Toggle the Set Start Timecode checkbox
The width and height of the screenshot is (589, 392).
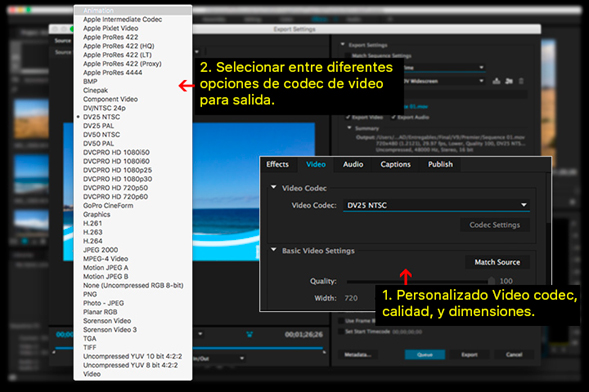tap(341, 332)
